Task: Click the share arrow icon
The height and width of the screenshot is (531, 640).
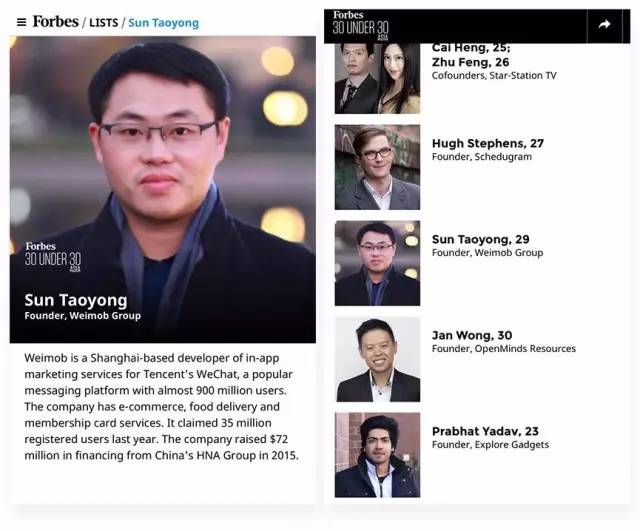Action: (604, 24)
